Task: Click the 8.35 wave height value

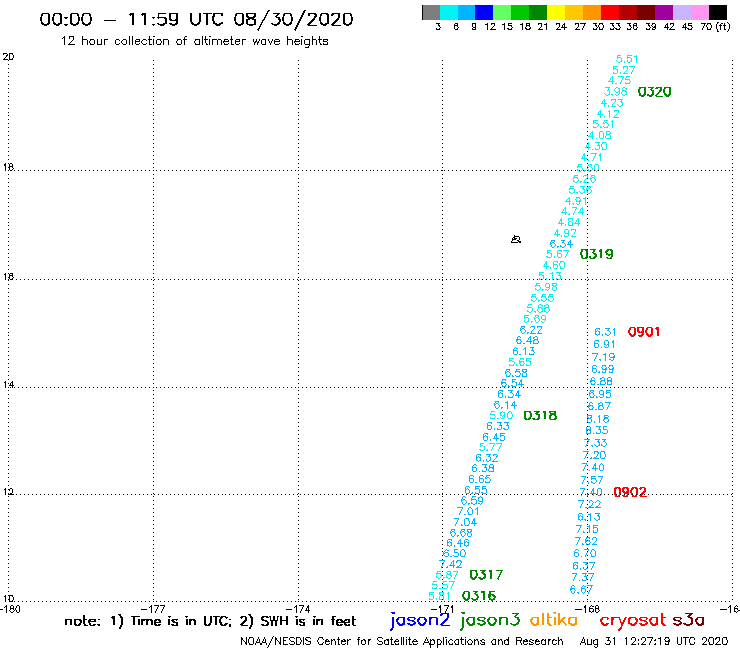Action: (597, 430)
